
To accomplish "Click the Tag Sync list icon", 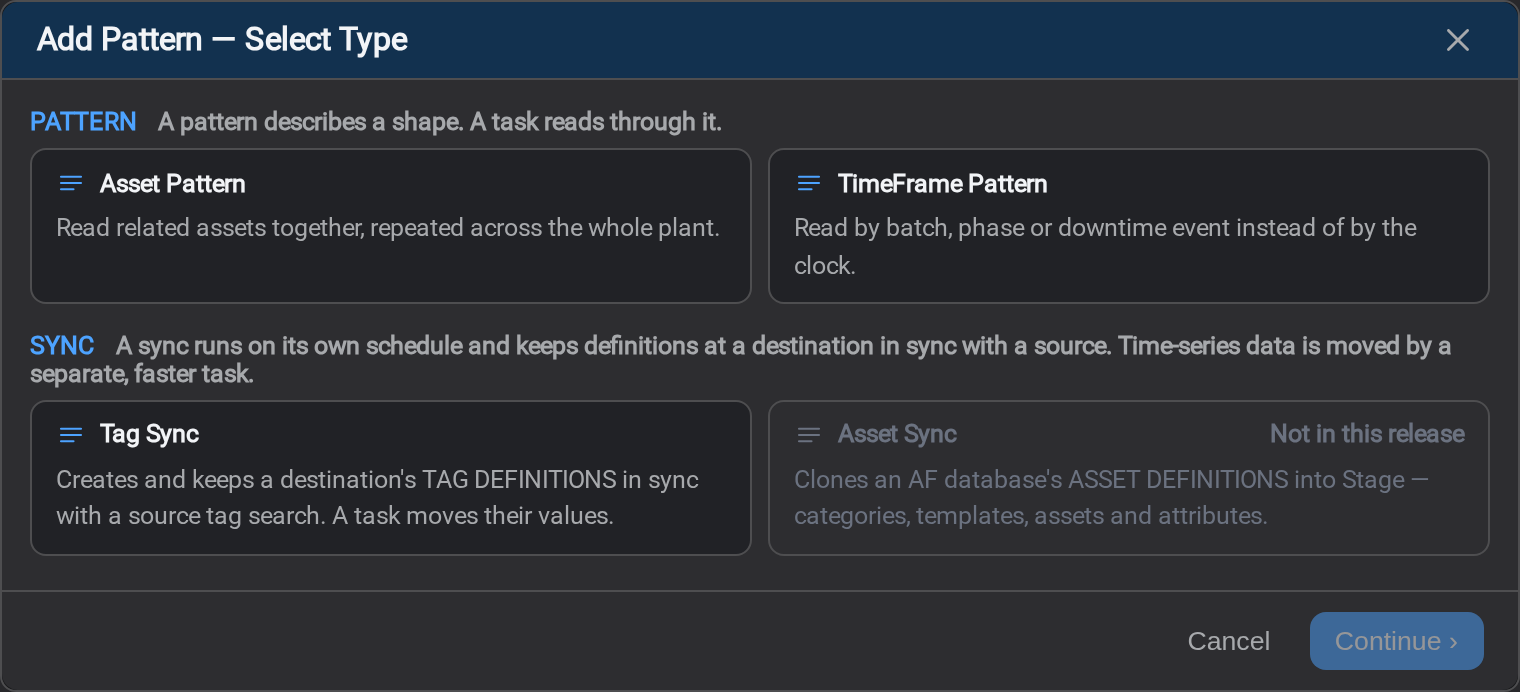I will 71,434.
